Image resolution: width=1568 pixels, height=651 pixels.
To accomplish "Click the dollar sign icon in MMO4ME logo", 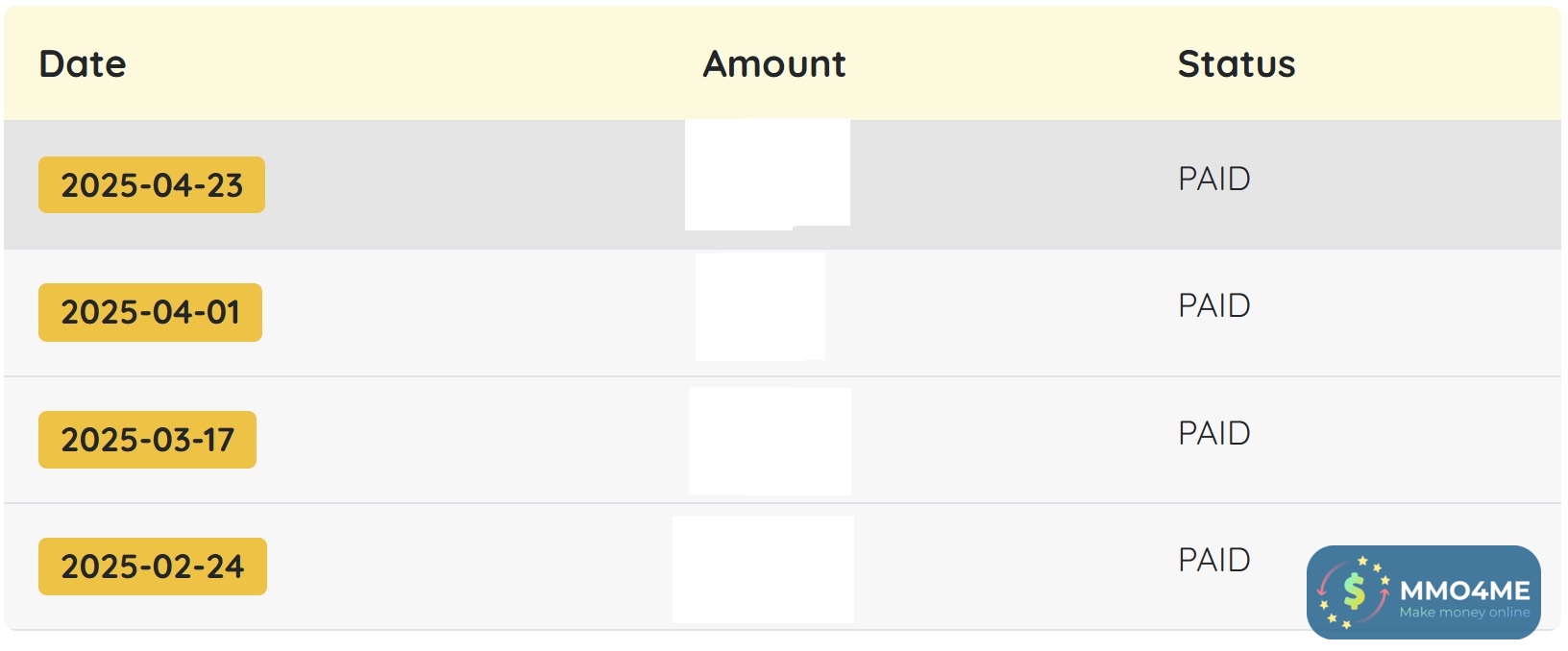I will pos(1354,591).
